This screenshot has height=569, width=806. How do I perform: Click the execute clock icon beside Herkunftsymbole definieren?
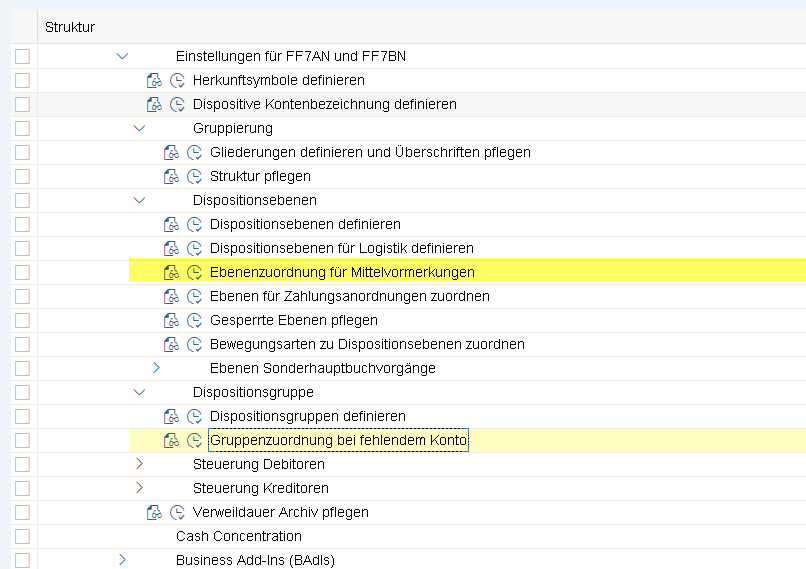click(x=177, y=80)
